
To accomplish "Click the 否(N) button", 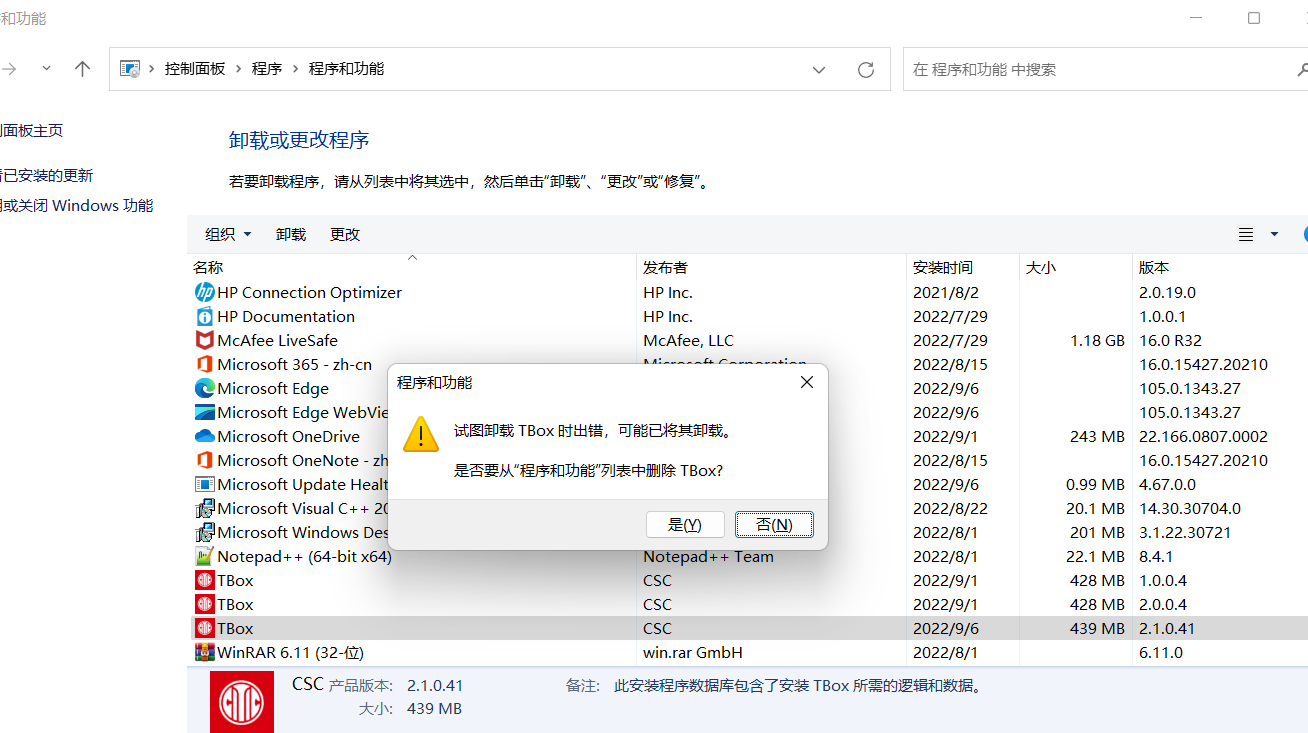I will point(774,525).
